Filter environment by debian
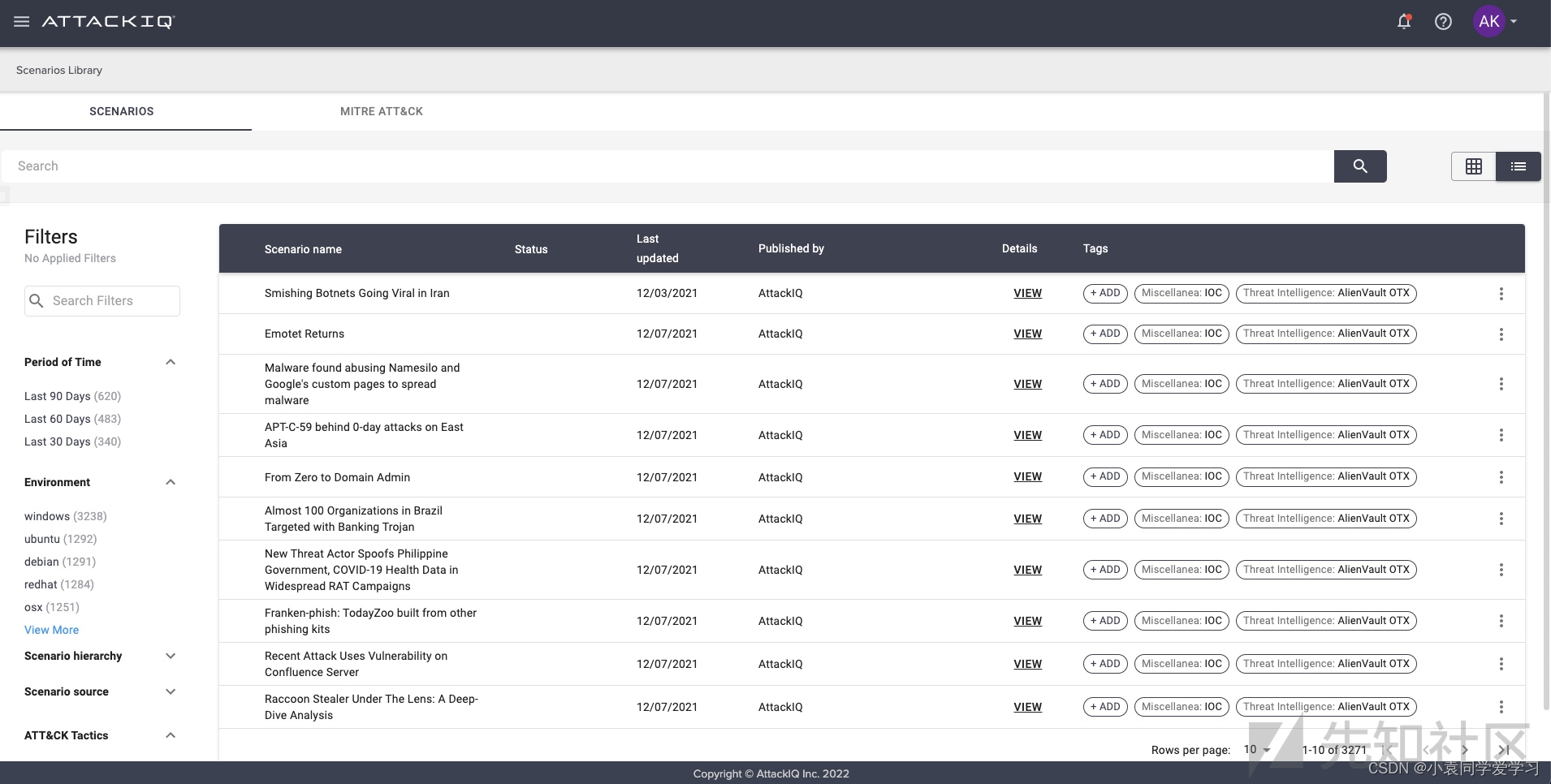Image resolution: width=1551 pixels, height=784 pixels. coord(60,562)
